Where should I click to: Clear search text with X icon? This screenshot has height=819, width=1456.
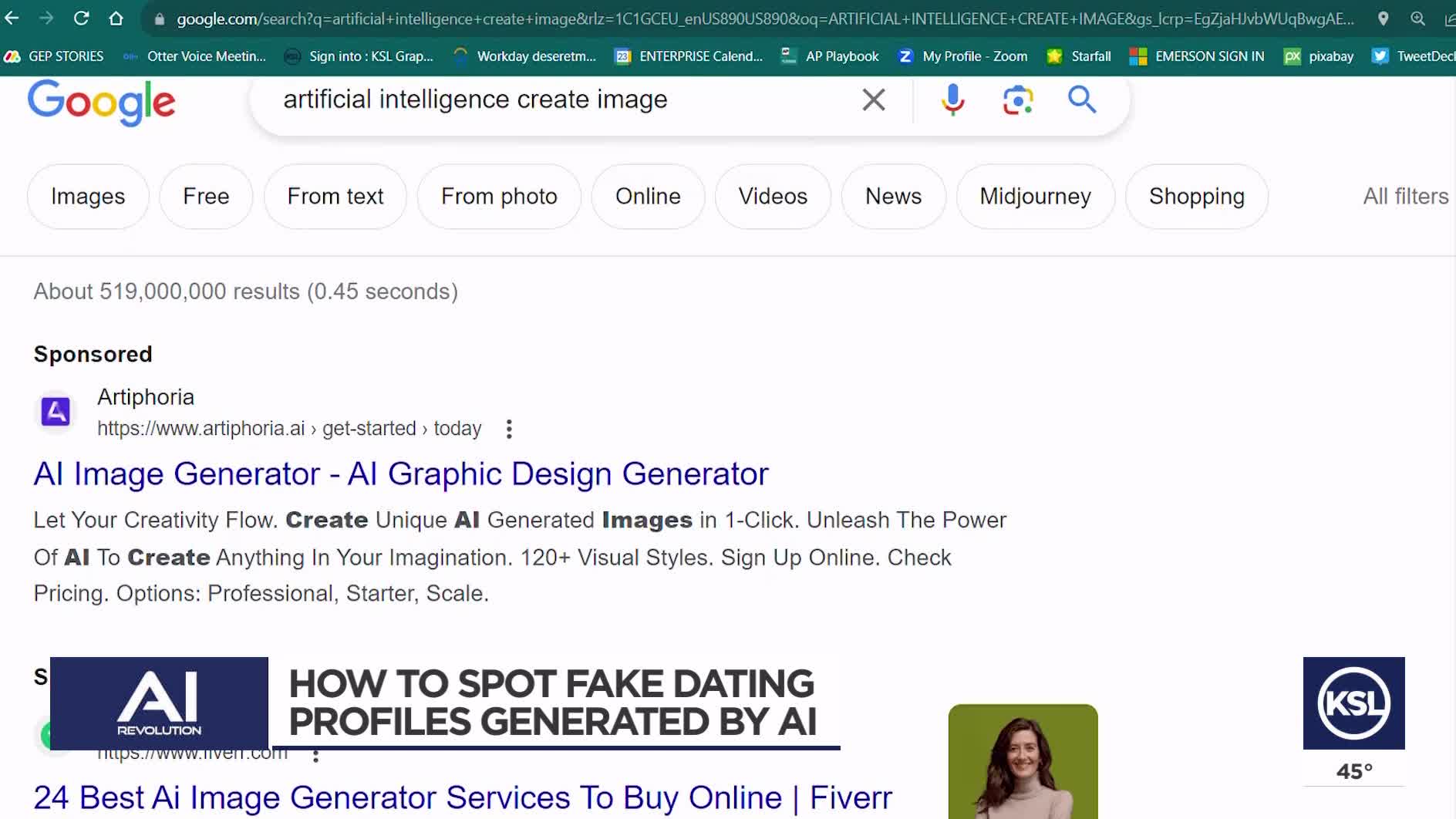pyautogui.click(x=873, y=99)
